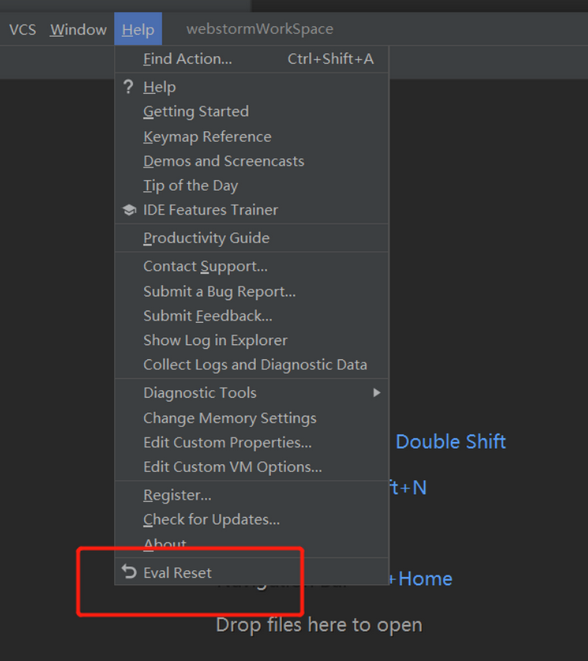Viewport: 588px width, 661px height.
Task: Select Change Memory Settings
Action: tap(252, 418)
